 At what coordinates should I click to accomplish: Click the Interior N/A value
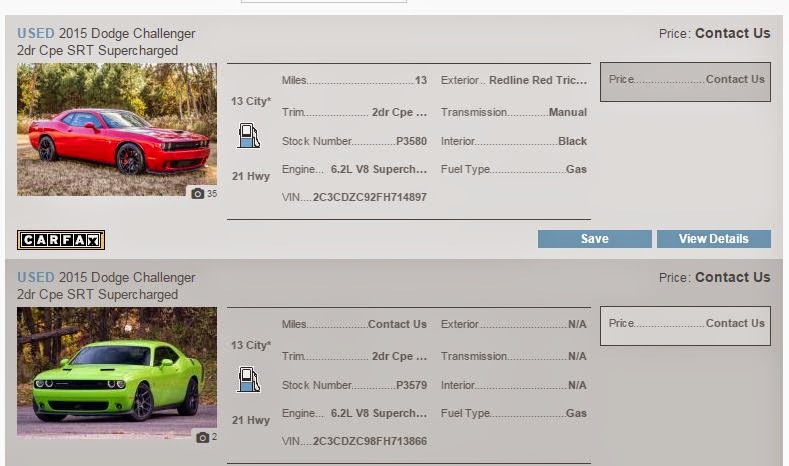[x=577, y=385]
